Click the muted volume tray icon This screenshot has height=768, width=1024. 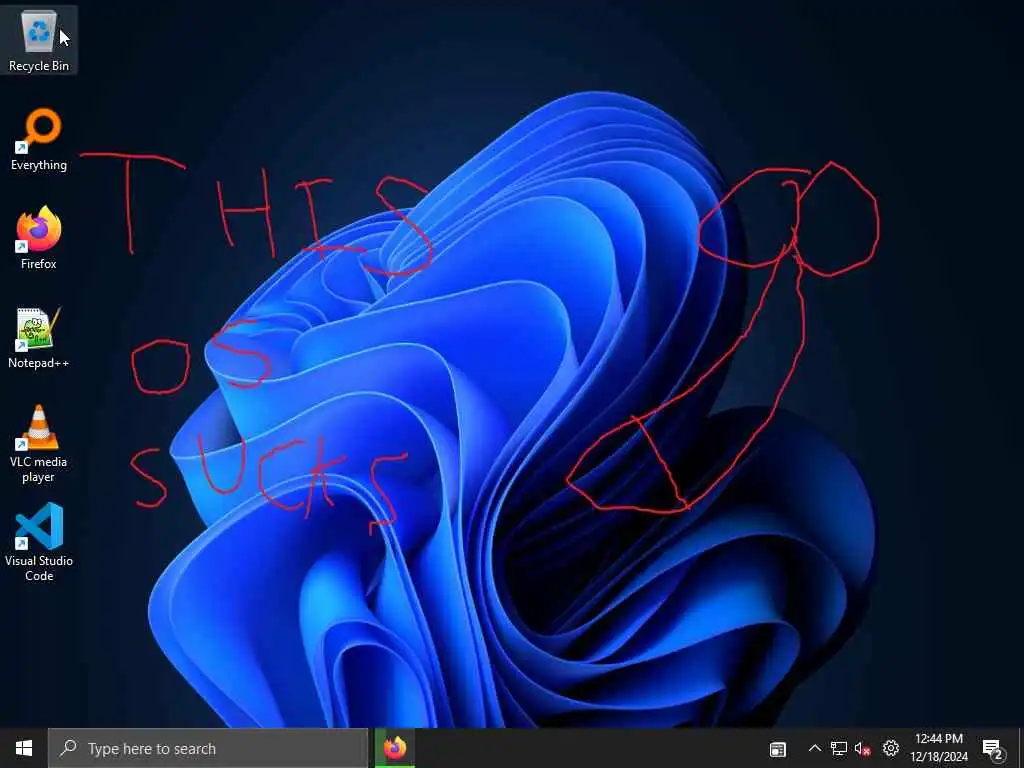click(863, 748)
